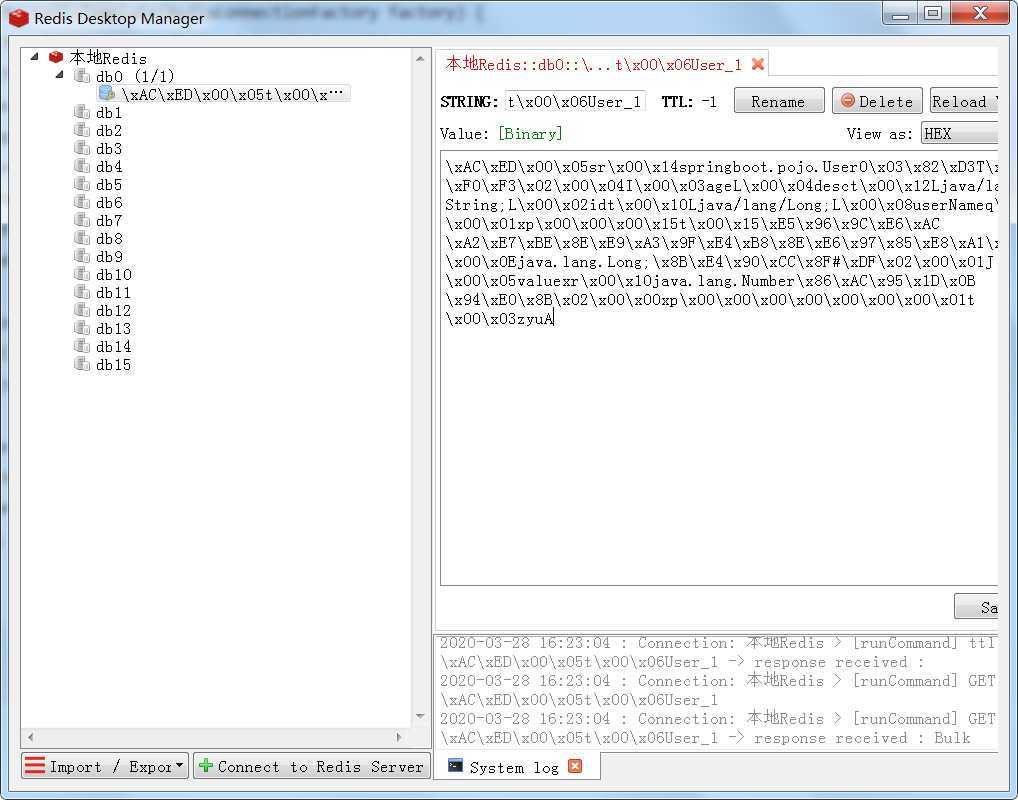Switch to the 本地Redis::db0 key tab
The height and width of the screenshot is (800, 1018).
601,64
